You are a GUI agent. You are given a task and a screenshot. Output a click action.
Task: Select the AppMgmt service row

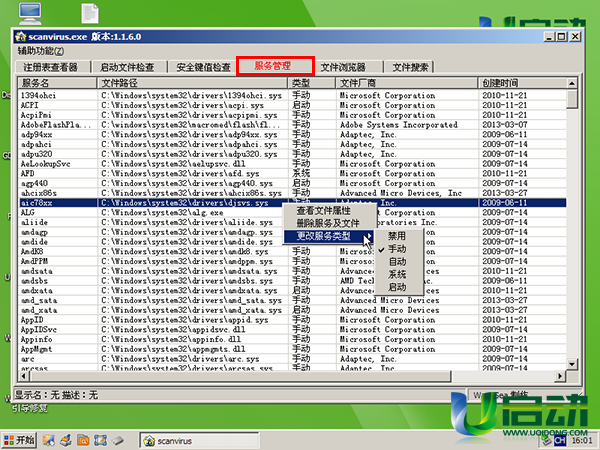point(293,349)
